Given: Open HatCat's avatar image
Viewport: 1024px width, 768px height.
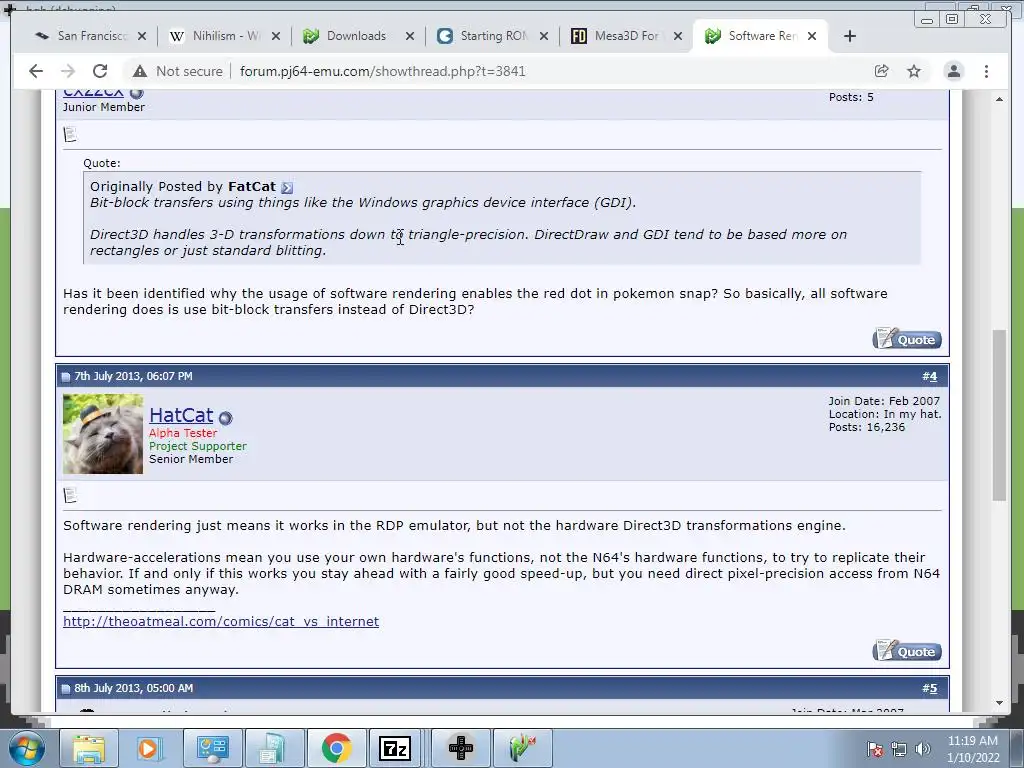Looking at the screenshot, I should pyautogui.click(x=103, y=434).
